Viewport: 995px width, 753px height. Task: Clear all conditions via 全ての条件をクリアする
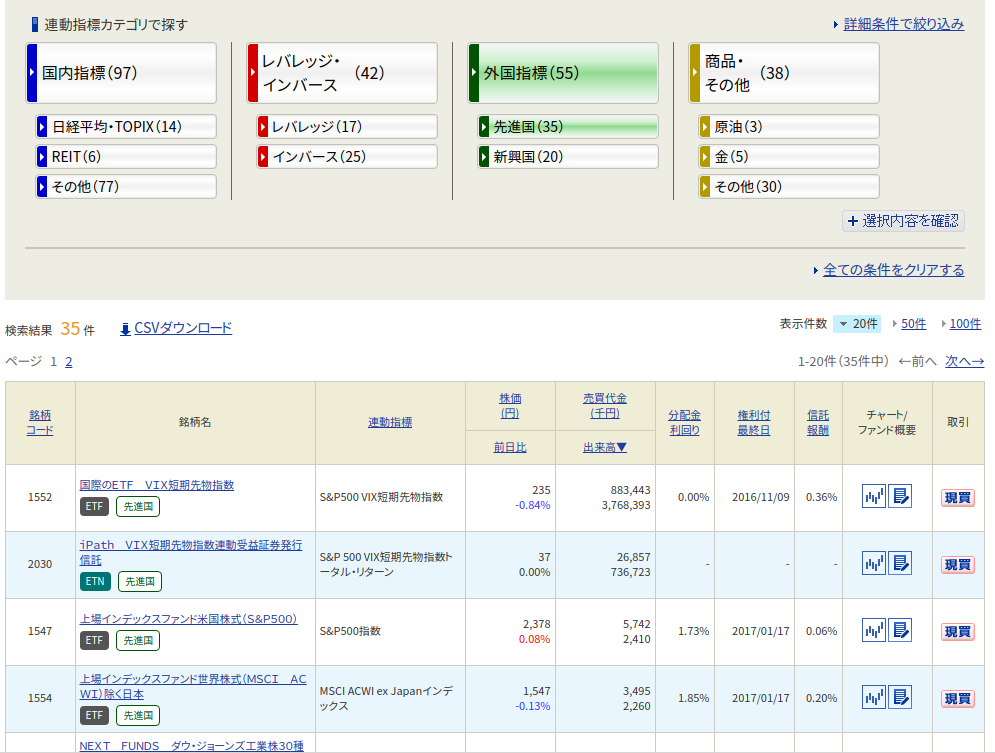click(x=893, y=270)
